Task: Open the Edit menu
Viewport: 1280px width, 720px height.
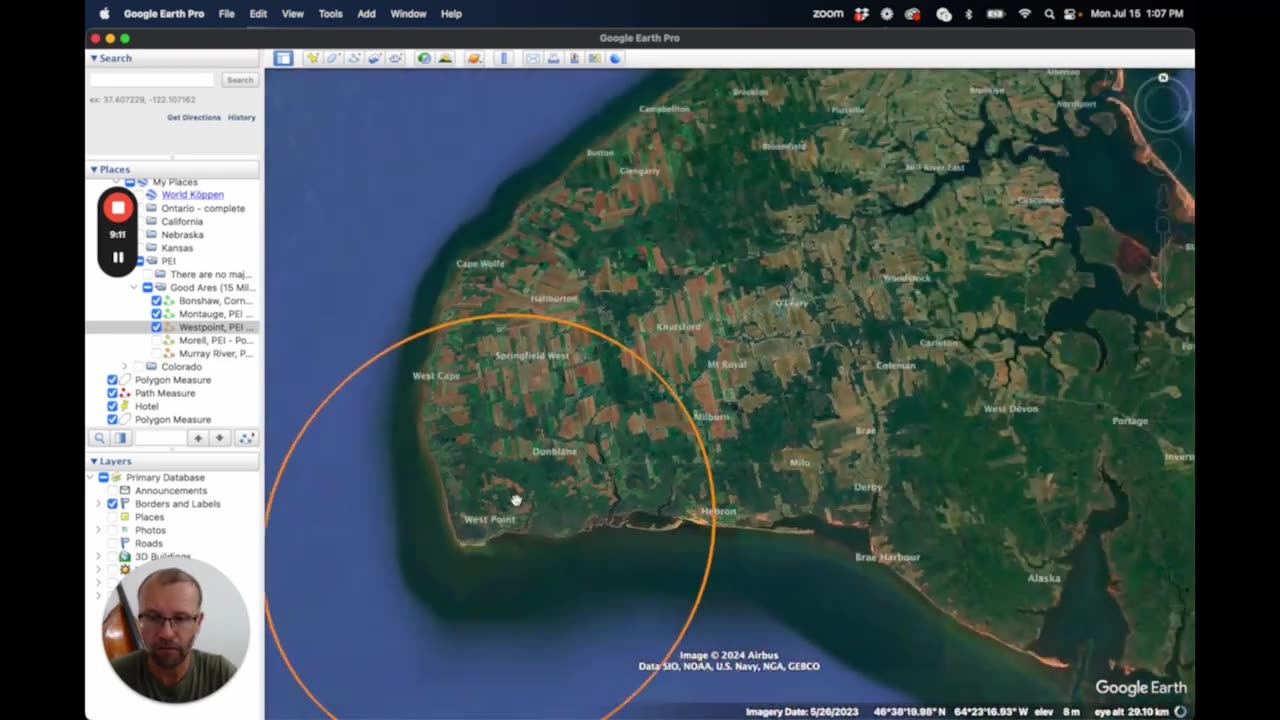Action: (258, 14)
